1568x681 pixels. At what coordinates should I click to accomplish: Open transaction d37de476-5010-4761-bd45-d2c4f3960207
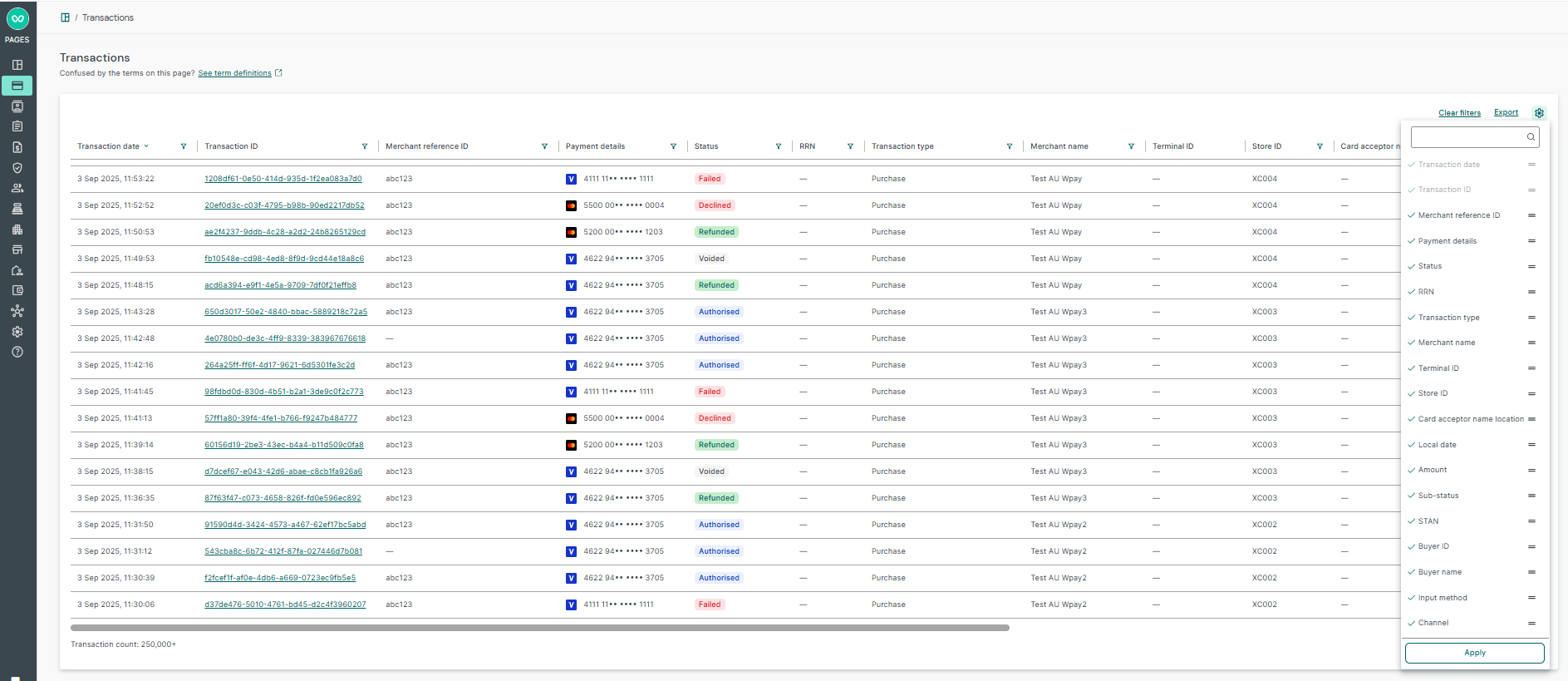[x=285, y=605]
